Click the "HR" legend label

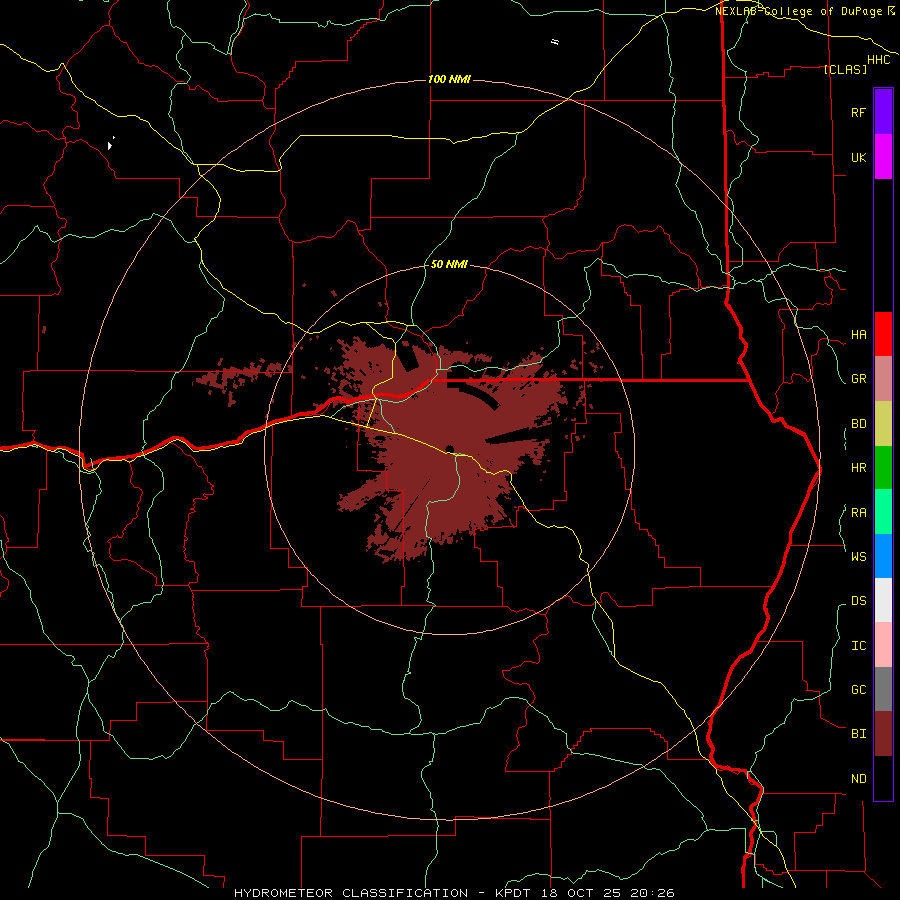click(x=858, y=468)
